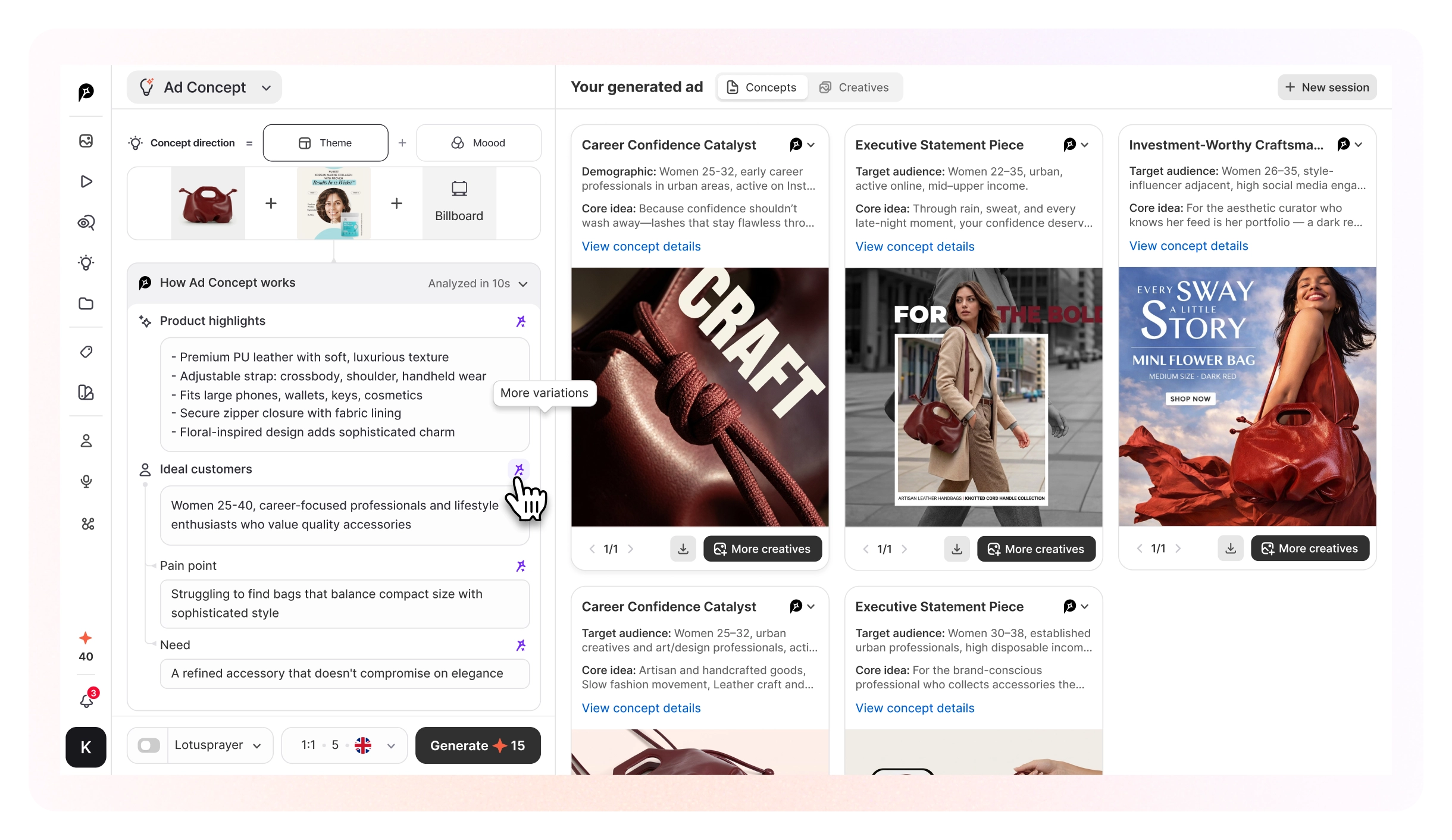Choose the Billboard format tile
The image size is (1452, 840).
click(x=459, y=203)
